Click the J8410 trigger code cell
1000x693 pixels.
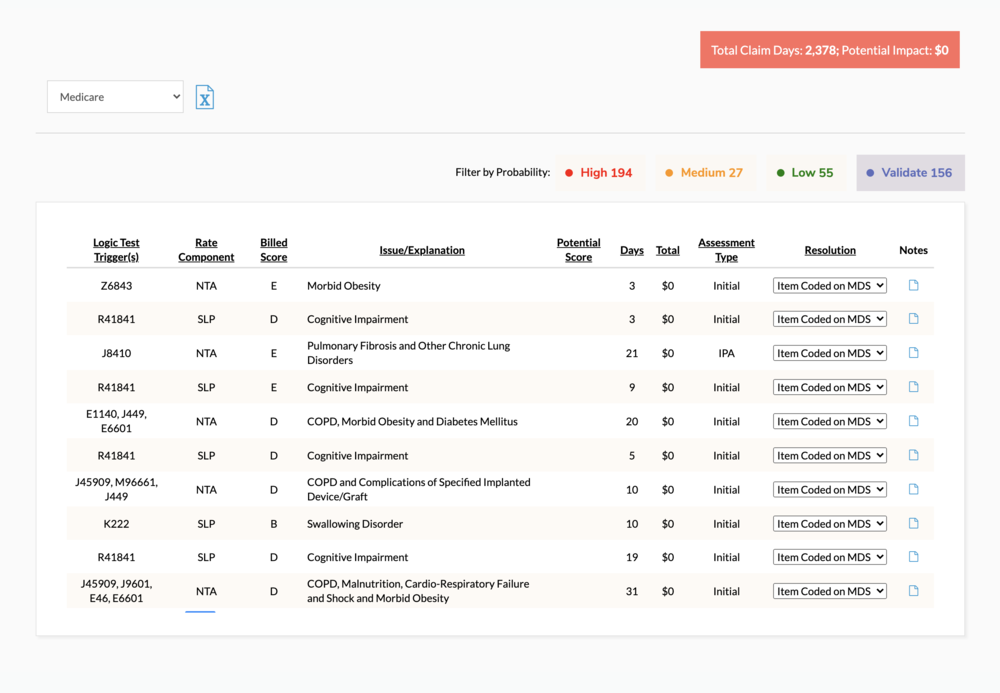(x=116, y=353)
